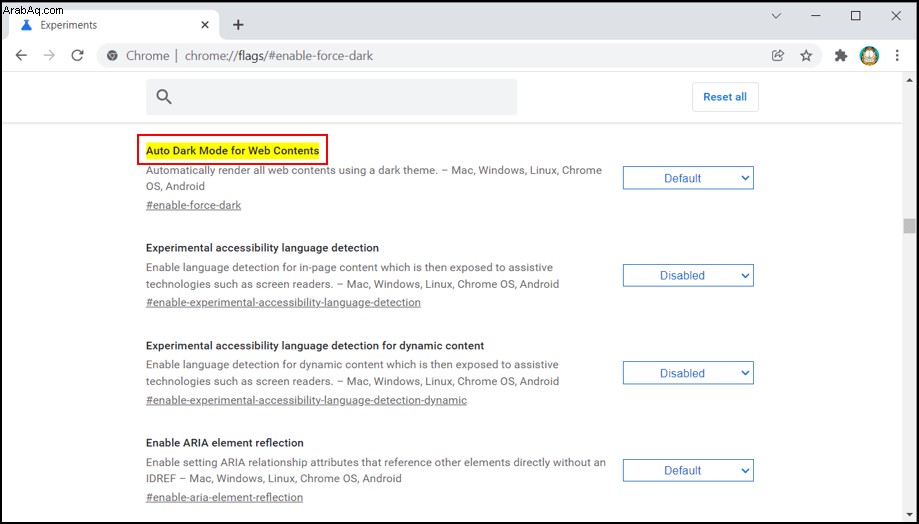Share this page via the share icon
This screenshot has width=919, height=524.
point(778,56)
